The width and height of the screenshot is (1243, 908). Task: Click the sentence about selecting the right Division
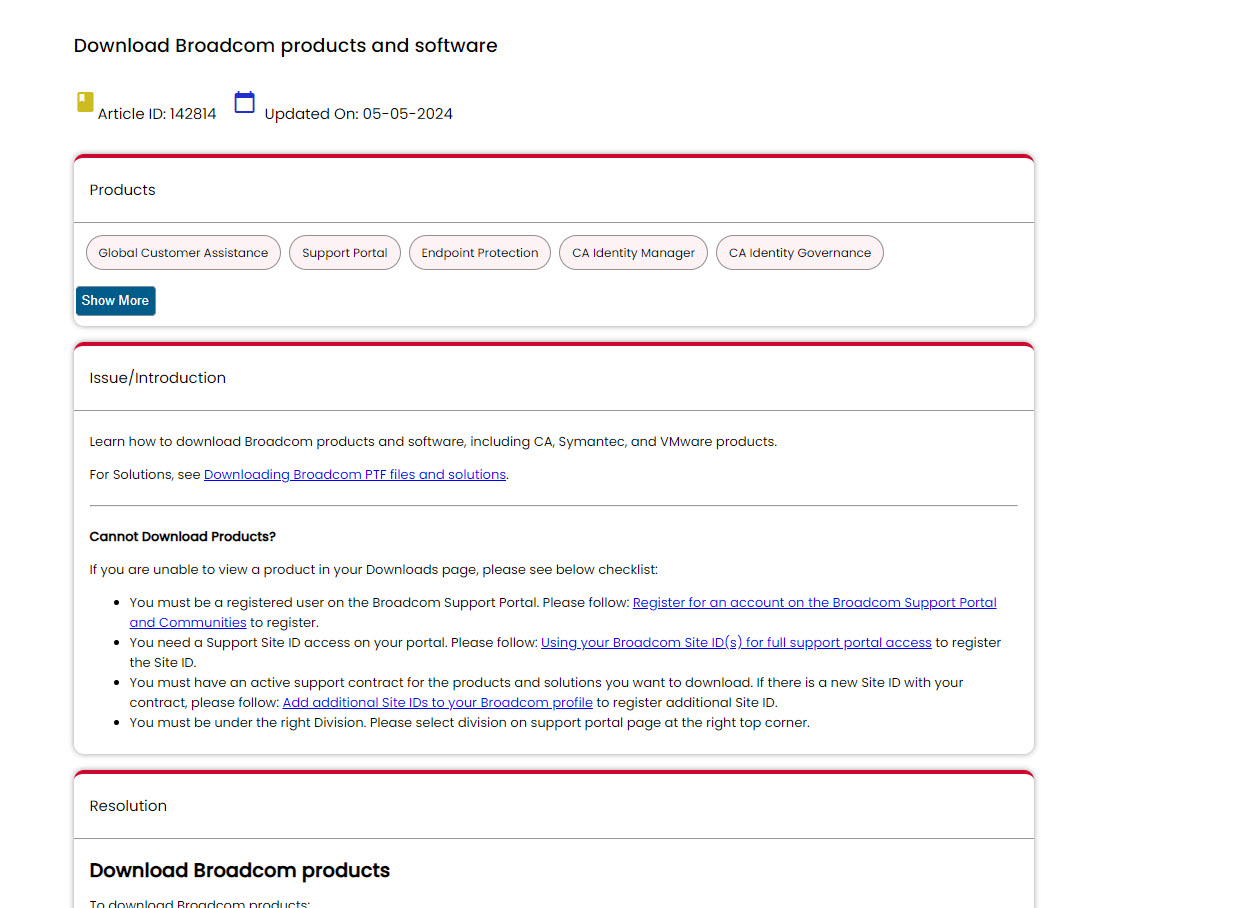(470, 723)
